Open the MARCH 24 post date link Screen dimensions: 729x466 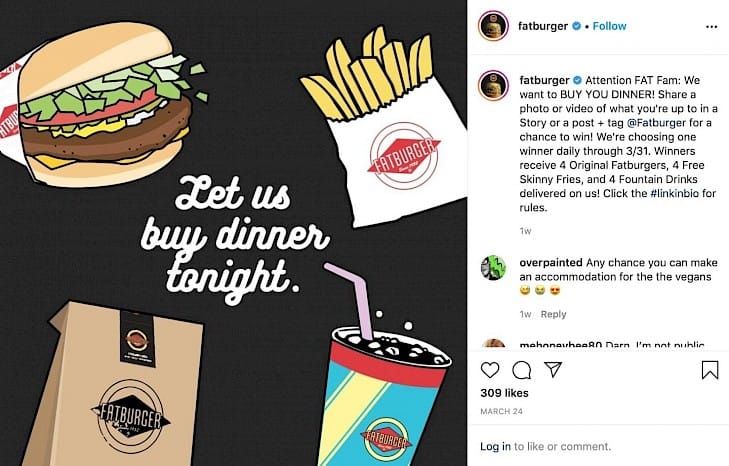[x=501, y=412]
